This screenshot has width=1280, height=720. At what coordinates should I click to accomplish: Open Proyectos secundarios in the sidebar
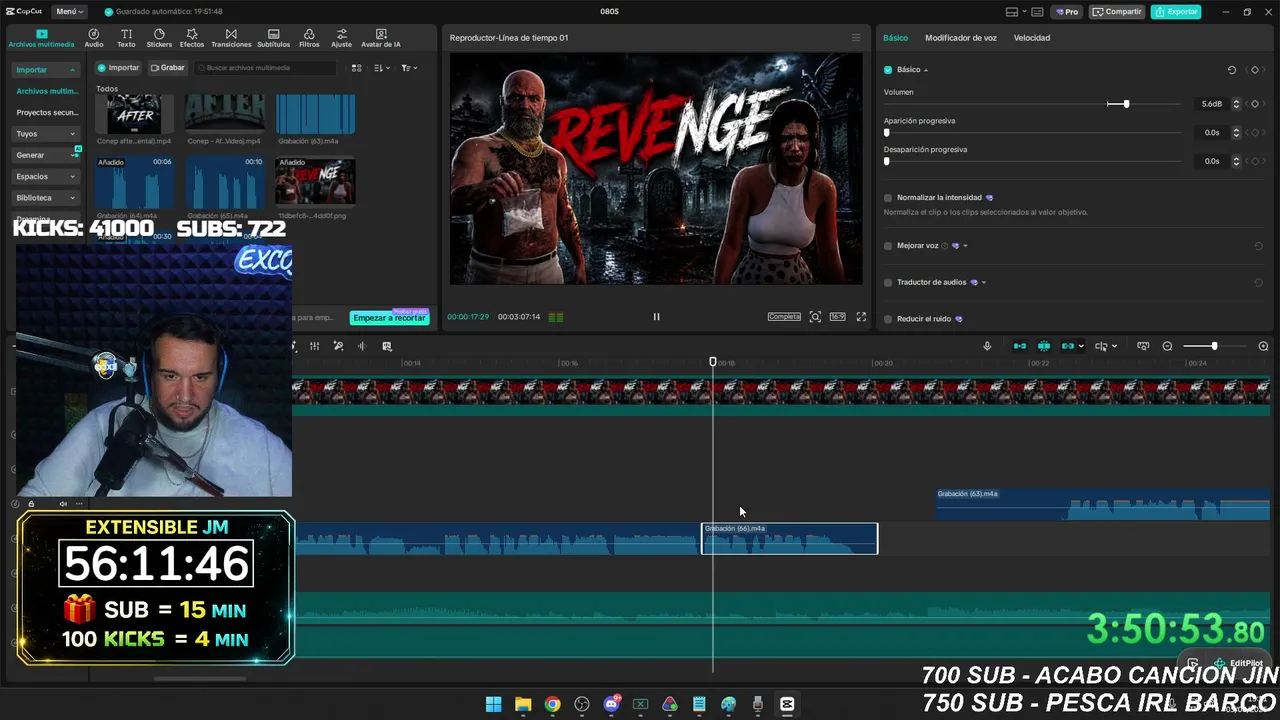47,113
